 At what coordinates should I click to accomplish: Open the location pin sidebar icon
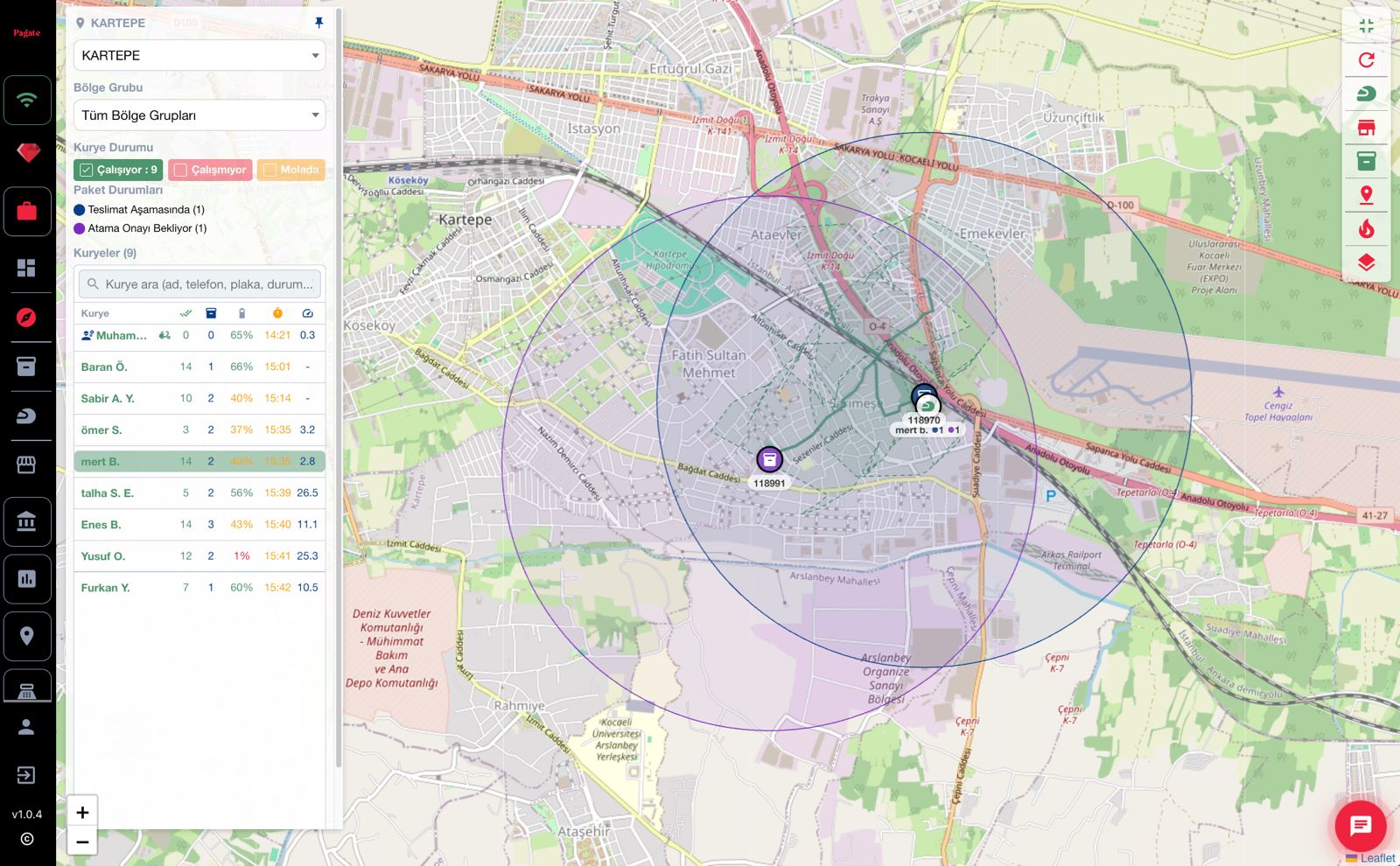click(x=27, y=636)
